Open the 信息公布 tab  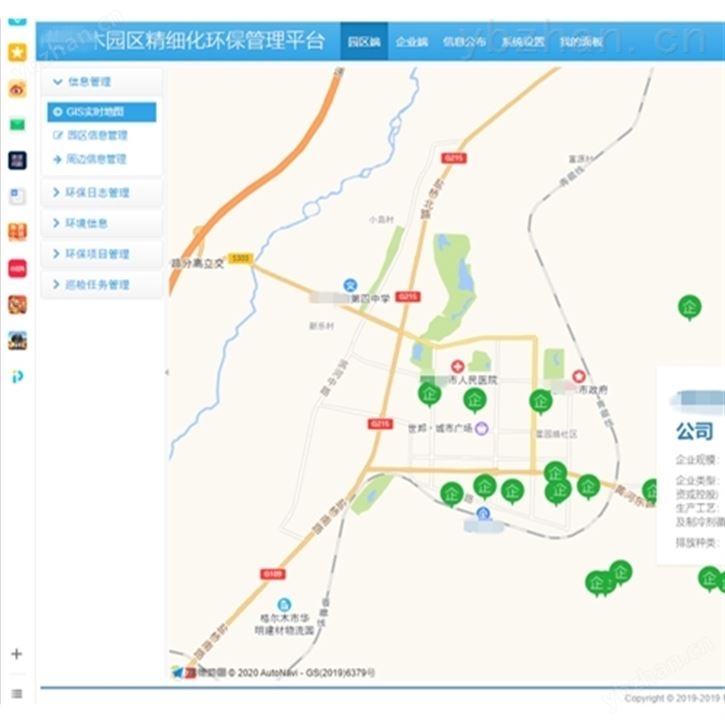tap(465, 42)
